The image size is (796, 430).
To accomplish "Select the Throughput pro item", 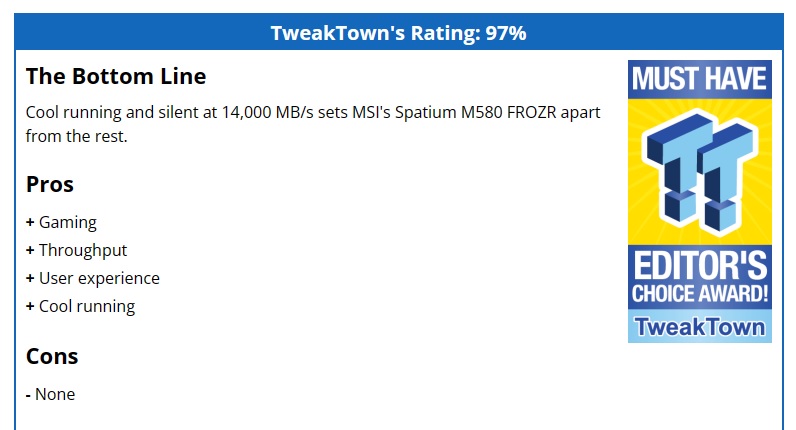I will (77, 250).
